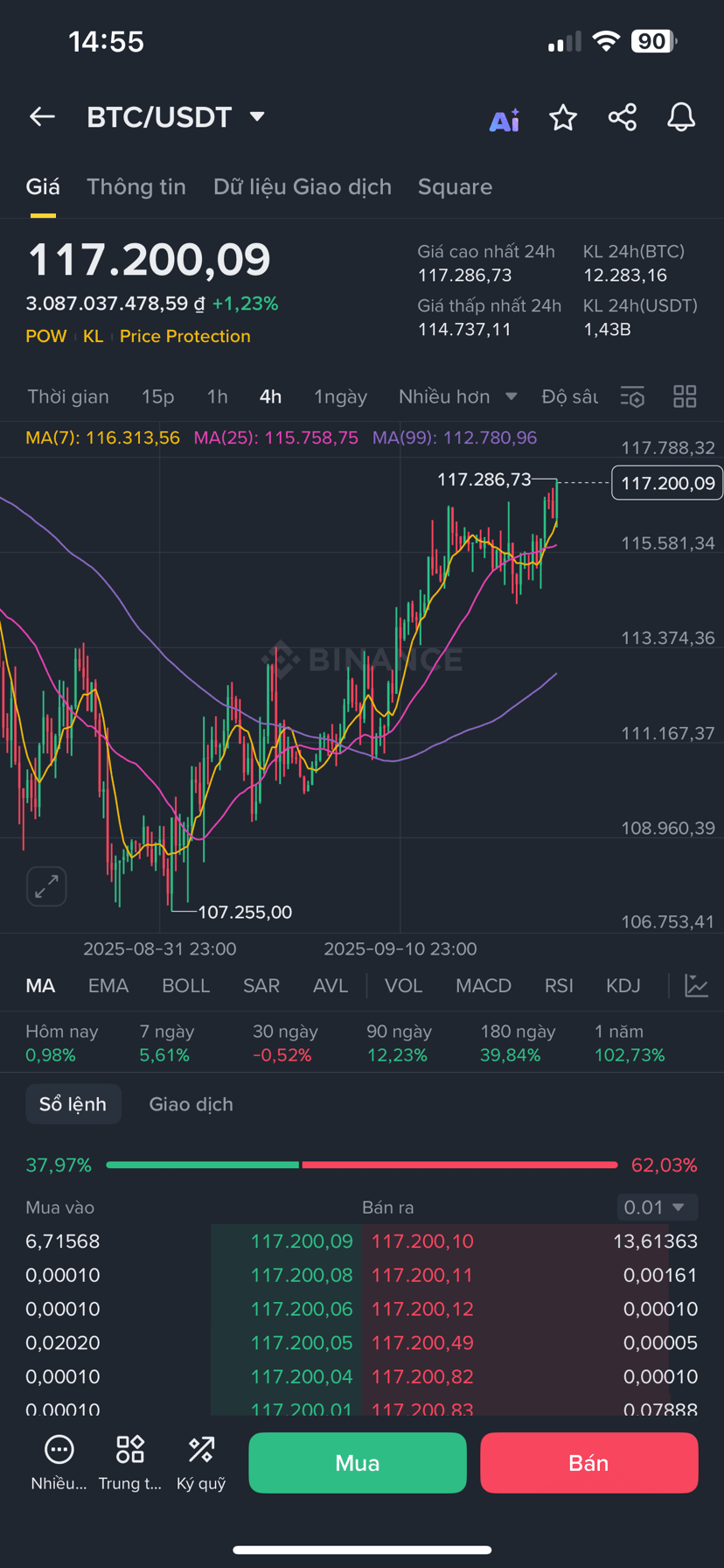This screenshot has height=1568, width=724.
Task: Open the AI analysis icon
Action: tap(505, 120)
